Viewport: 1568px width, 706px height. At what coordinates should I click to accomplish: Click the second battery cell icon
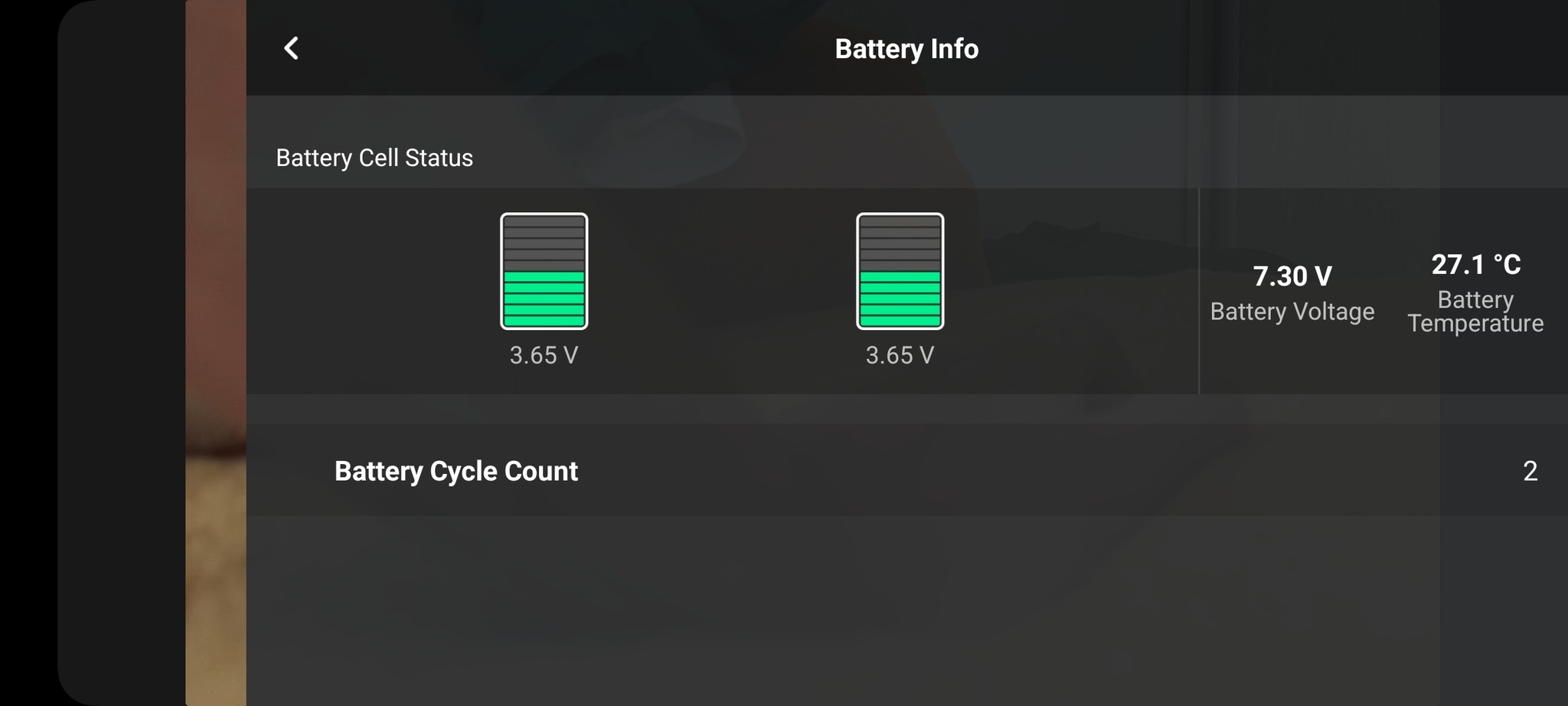900,271
